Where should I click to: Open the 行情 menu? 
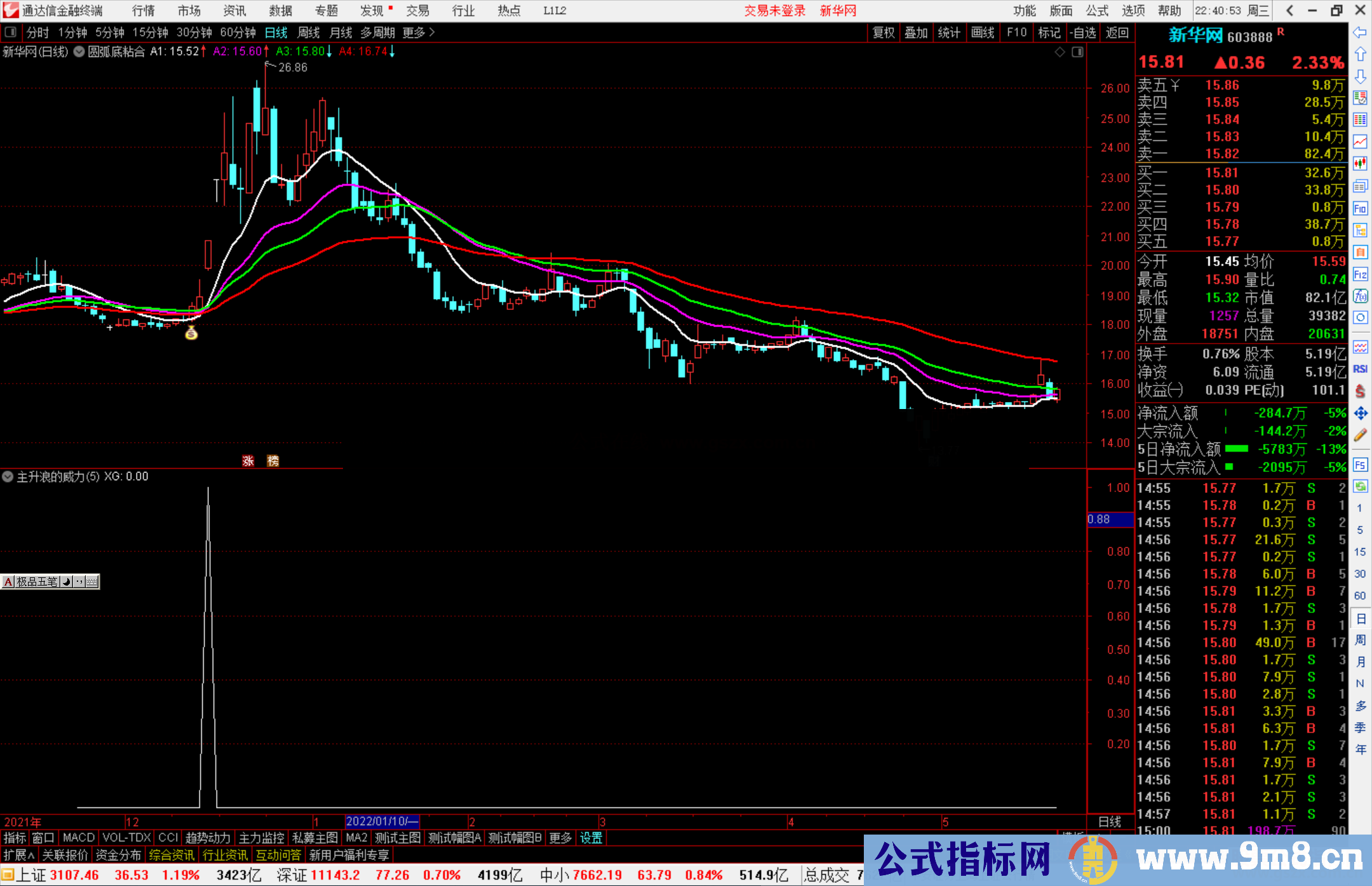coord(144,11)
